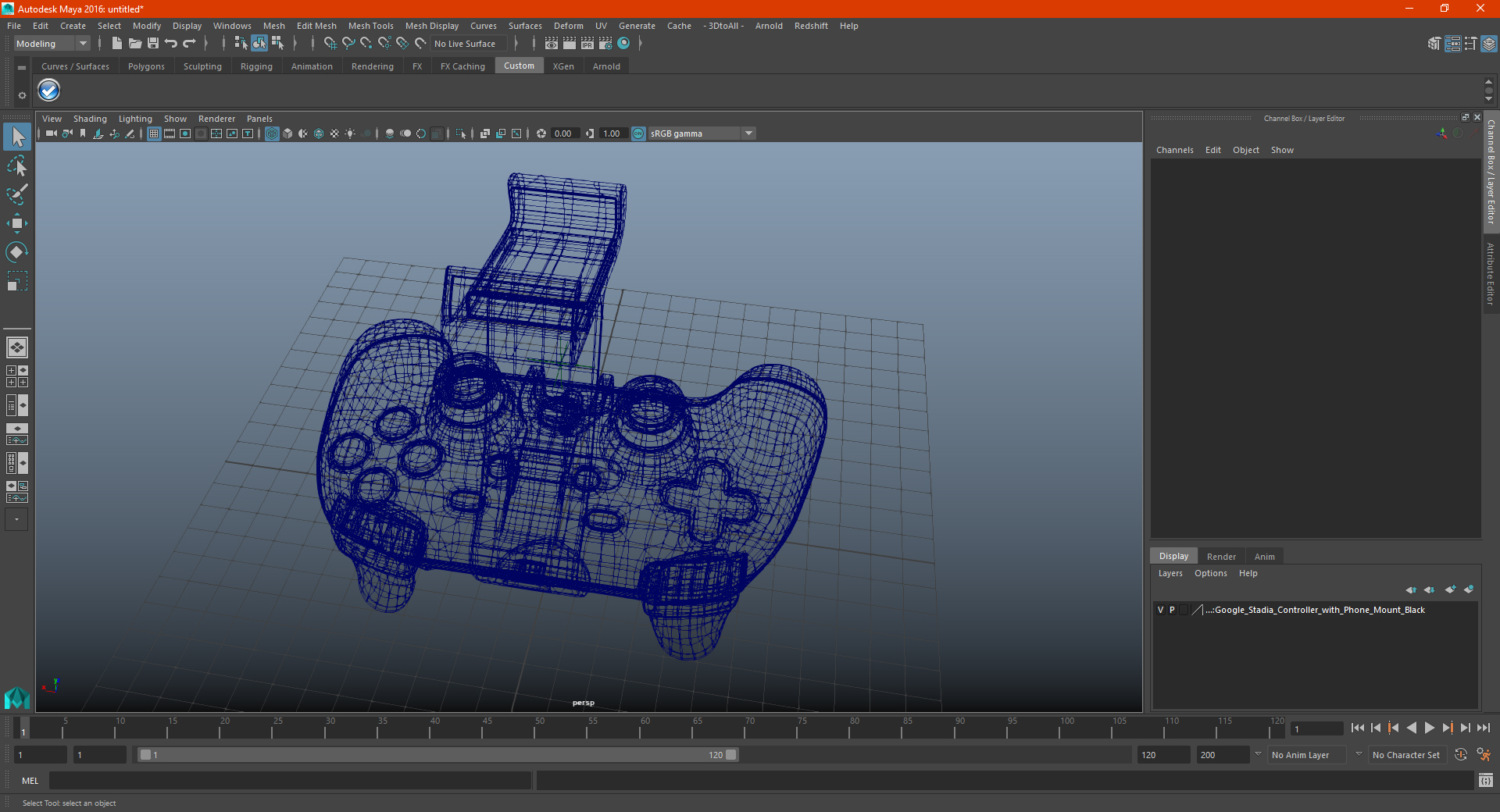Open the Mesh Tools menu
The image size is (1500, 812).
tap(370, 26)
